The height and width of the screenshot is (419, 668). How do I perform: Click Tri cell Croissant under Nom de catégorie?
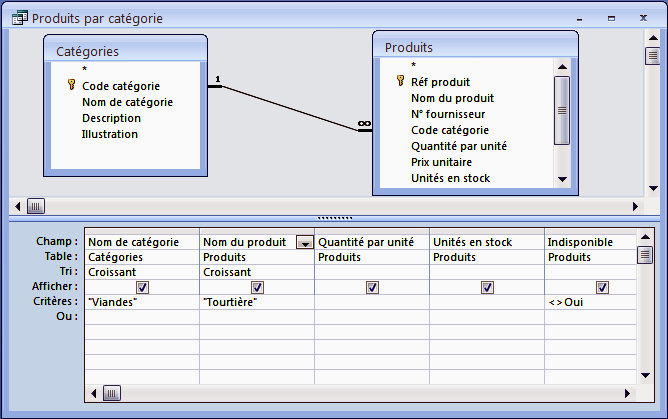coord(142,272)
